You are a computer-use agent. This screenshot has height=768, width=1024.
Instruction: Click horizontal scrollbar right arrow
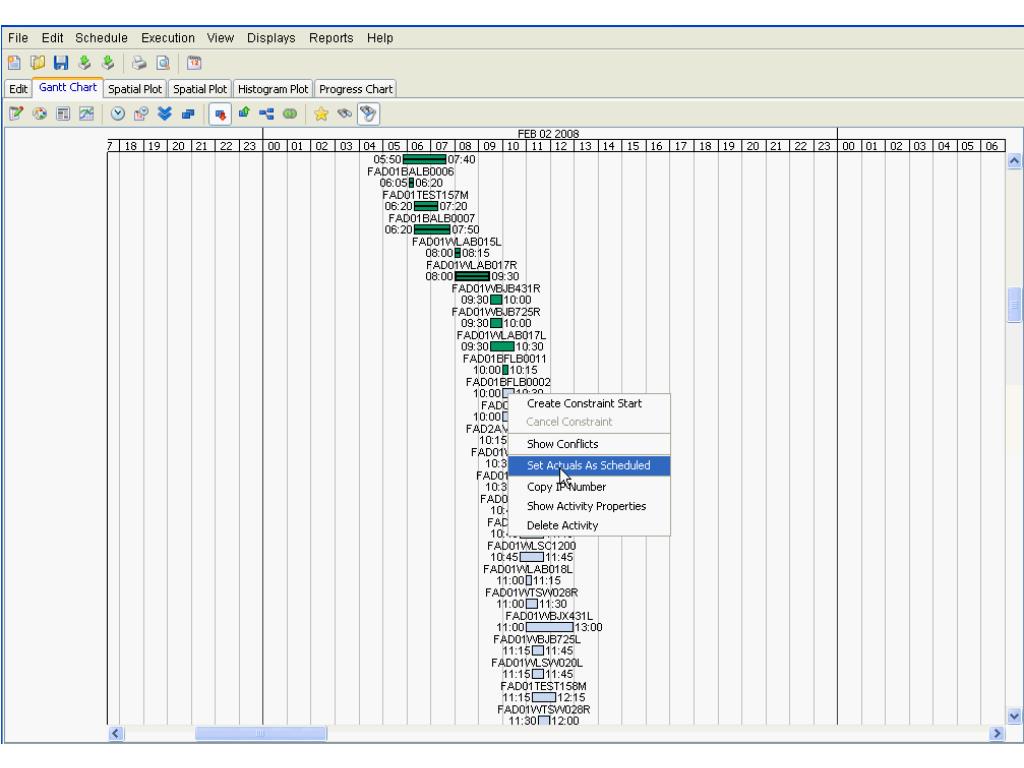click(997, 733)
